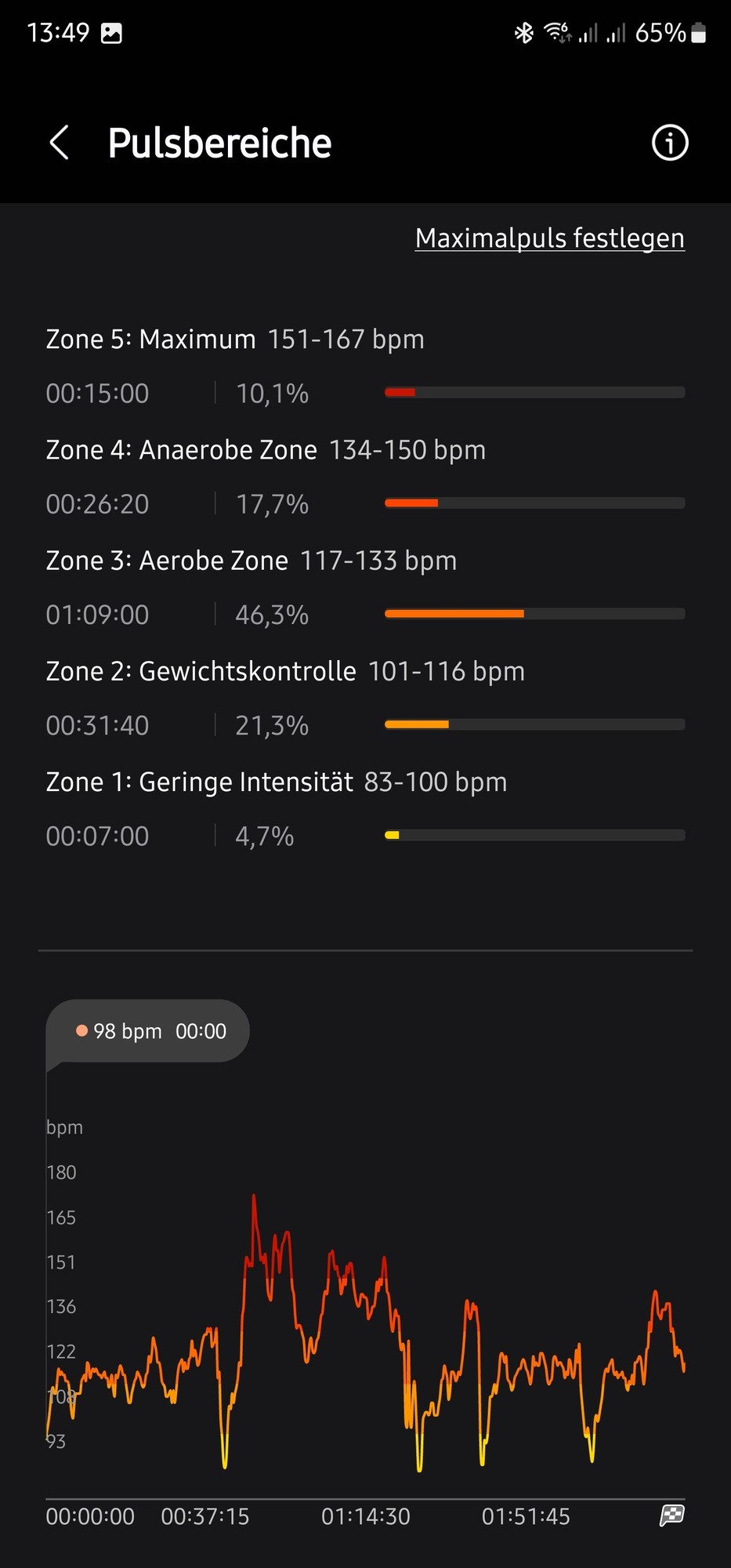Open the info icon in header
Image resolution: width=731 pixels, height=1568 pixels.
[x=670, y=143]
